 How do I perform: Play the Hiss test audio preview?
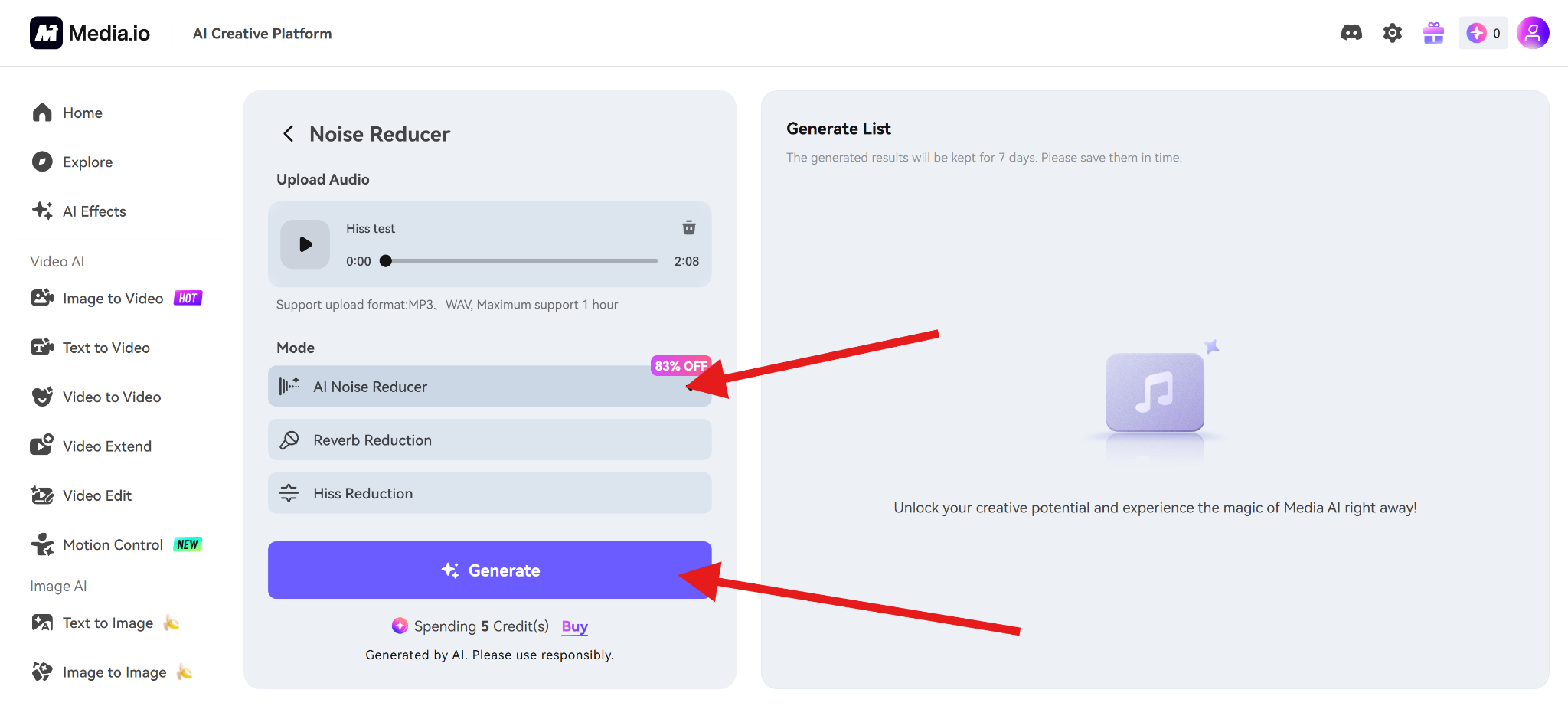(304, 244)
